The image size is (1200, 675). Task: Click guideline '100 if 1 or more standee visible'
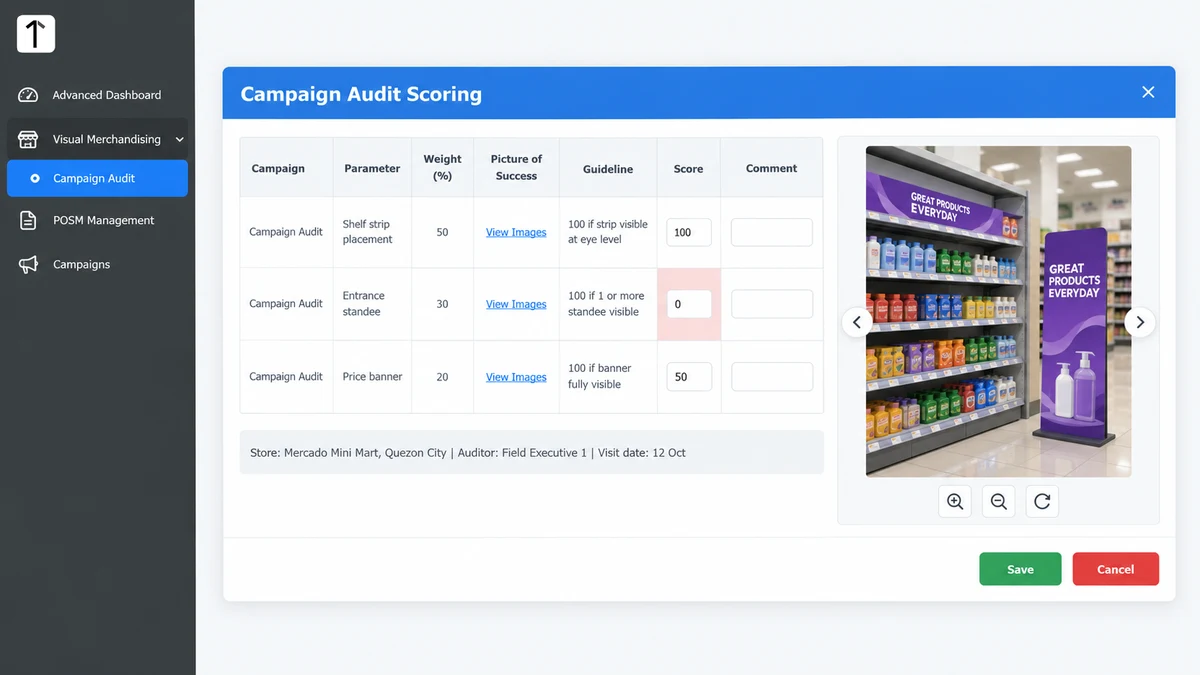[606, 304]
